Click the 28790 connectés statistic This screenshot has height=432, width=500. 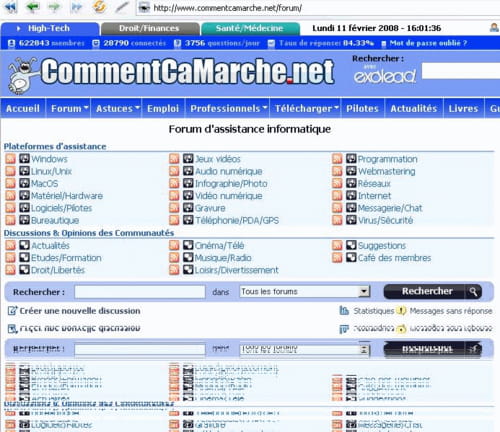click(x=134, y=43)
